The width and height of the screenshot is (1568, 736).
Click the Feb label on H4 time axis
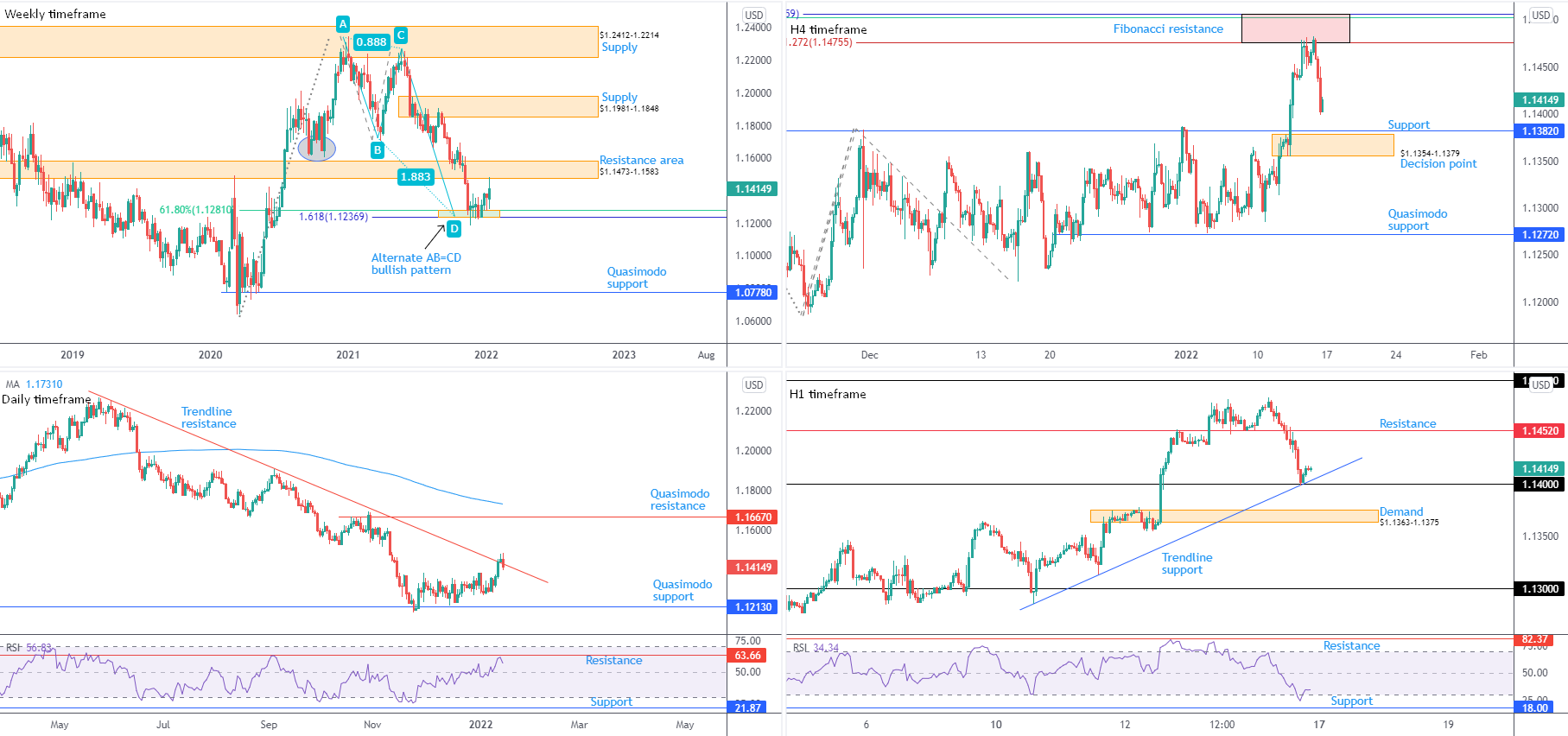click(x=1479, y=354)
